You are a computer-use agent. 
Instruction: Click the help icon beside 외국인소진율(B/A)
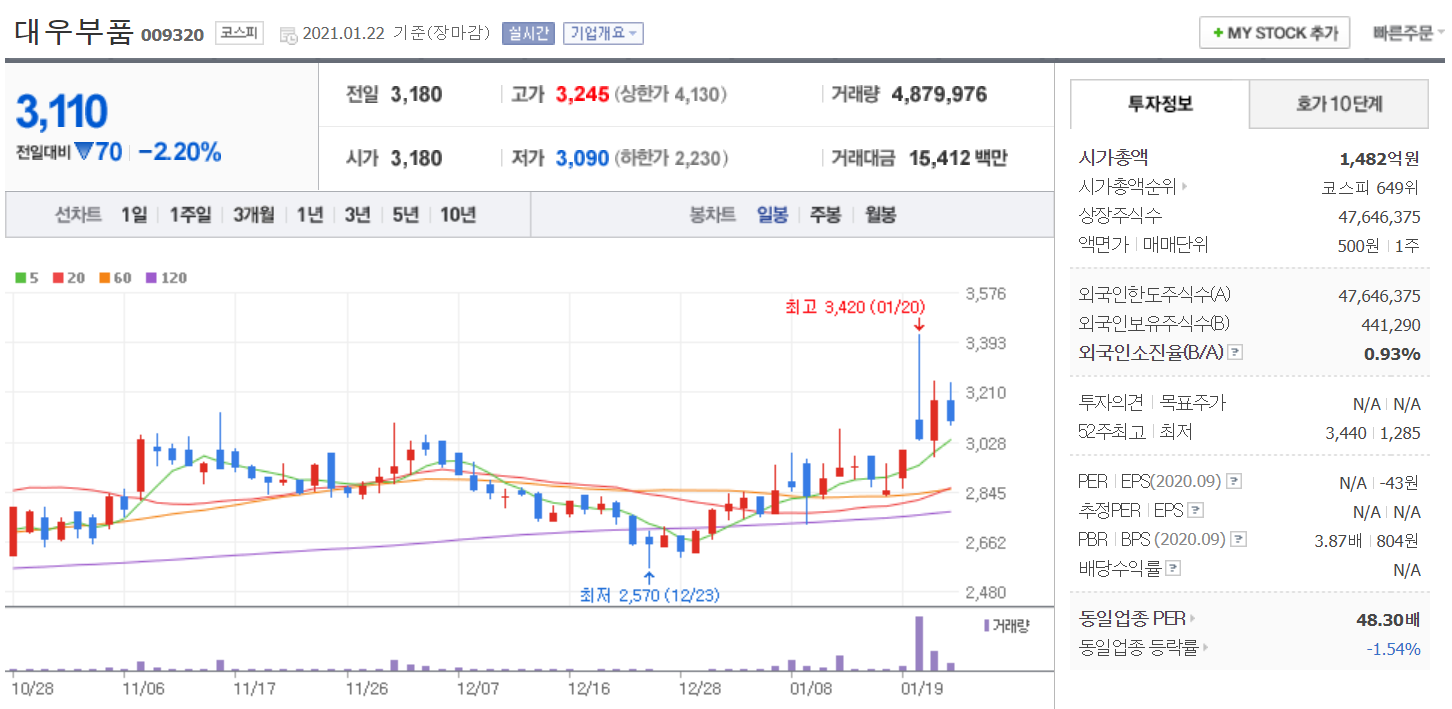click(1236, 352)
